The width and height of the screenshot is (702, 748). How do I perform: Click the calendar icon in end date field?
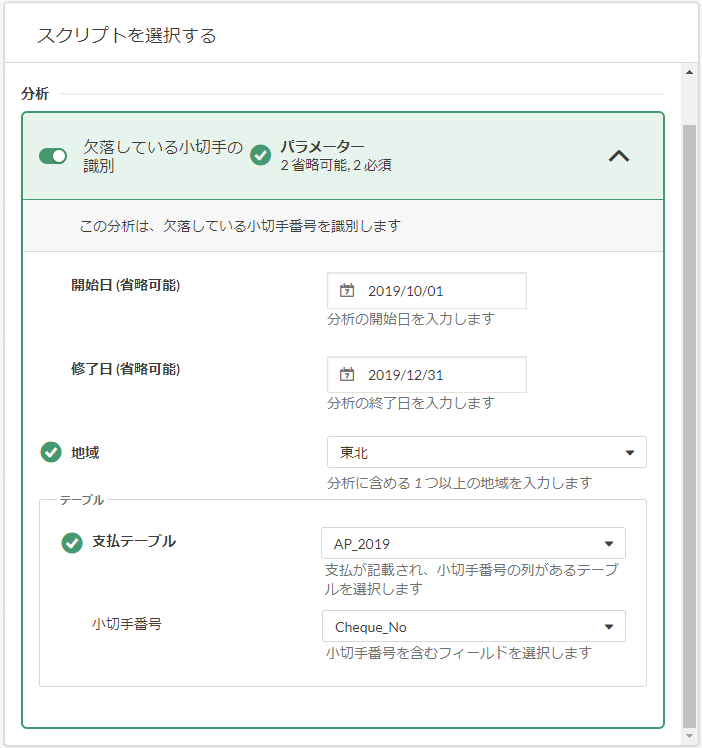pos(347,375)
